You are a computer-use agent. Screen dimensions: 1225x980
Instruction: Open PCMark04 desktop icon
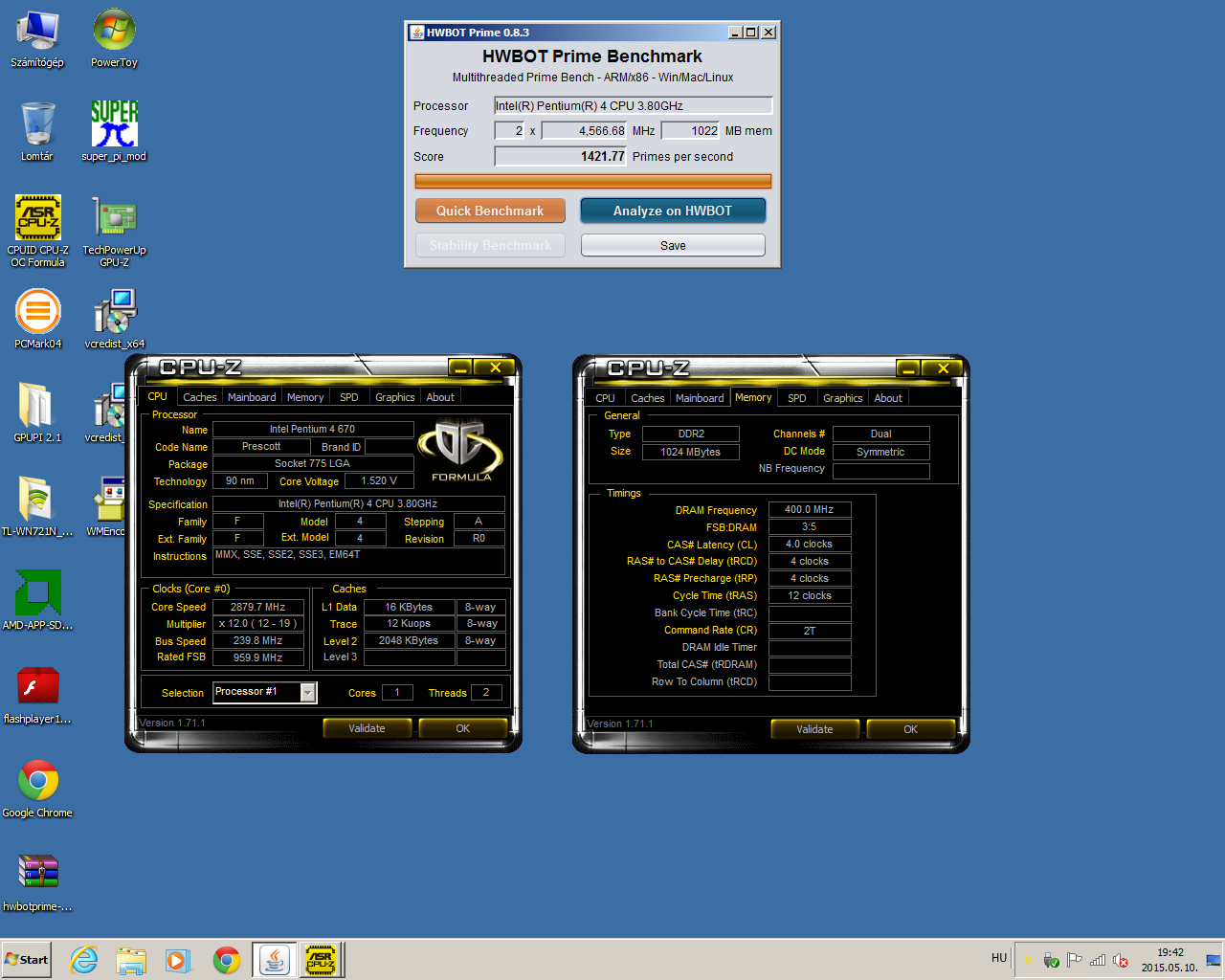click(37, 320)
